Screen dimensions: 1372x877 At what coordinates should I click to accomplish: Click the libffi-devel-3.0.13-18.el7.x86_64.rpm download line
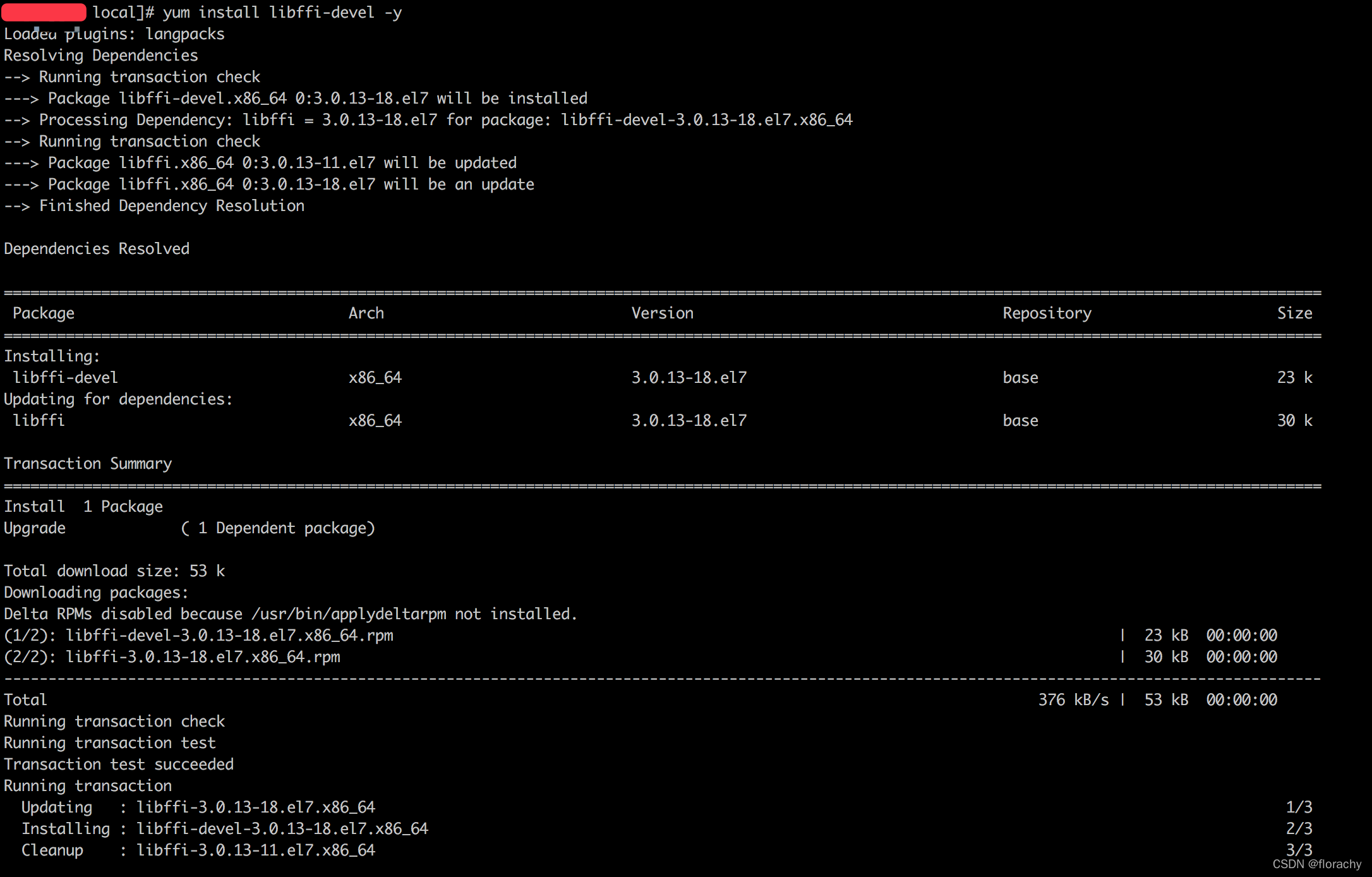(x=229, y=636)
